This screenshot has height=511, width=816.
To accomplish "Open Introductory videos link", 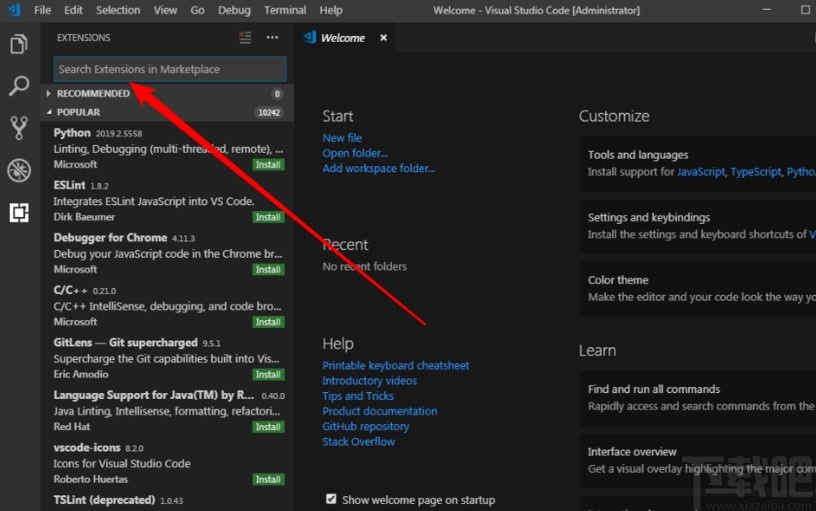I will click(369, 380).
